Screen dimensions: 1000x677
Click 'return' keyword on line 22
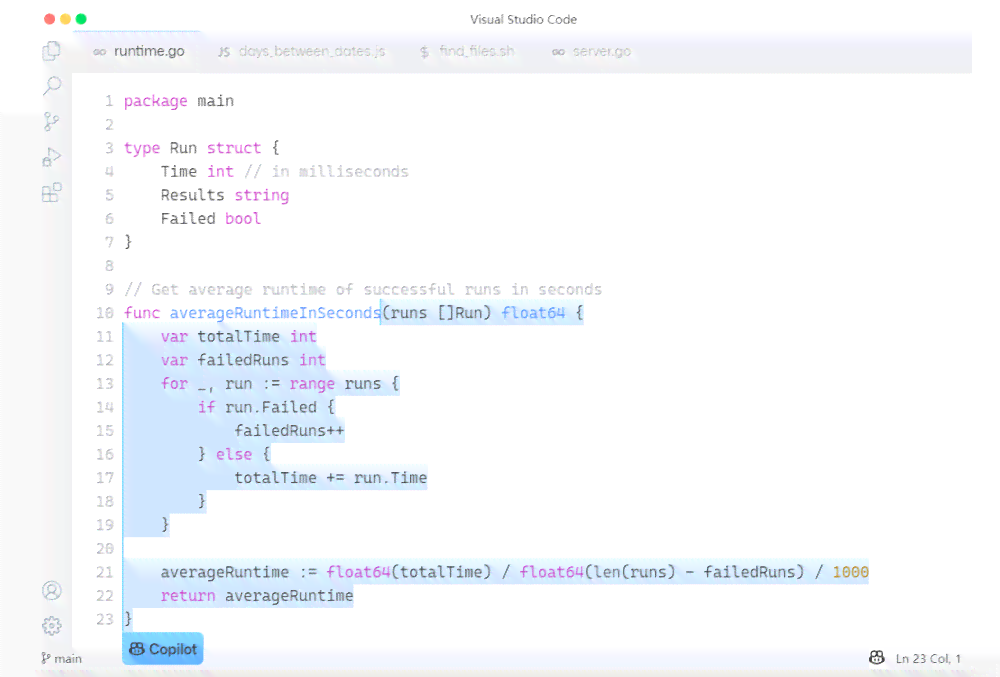coord(188,596)
